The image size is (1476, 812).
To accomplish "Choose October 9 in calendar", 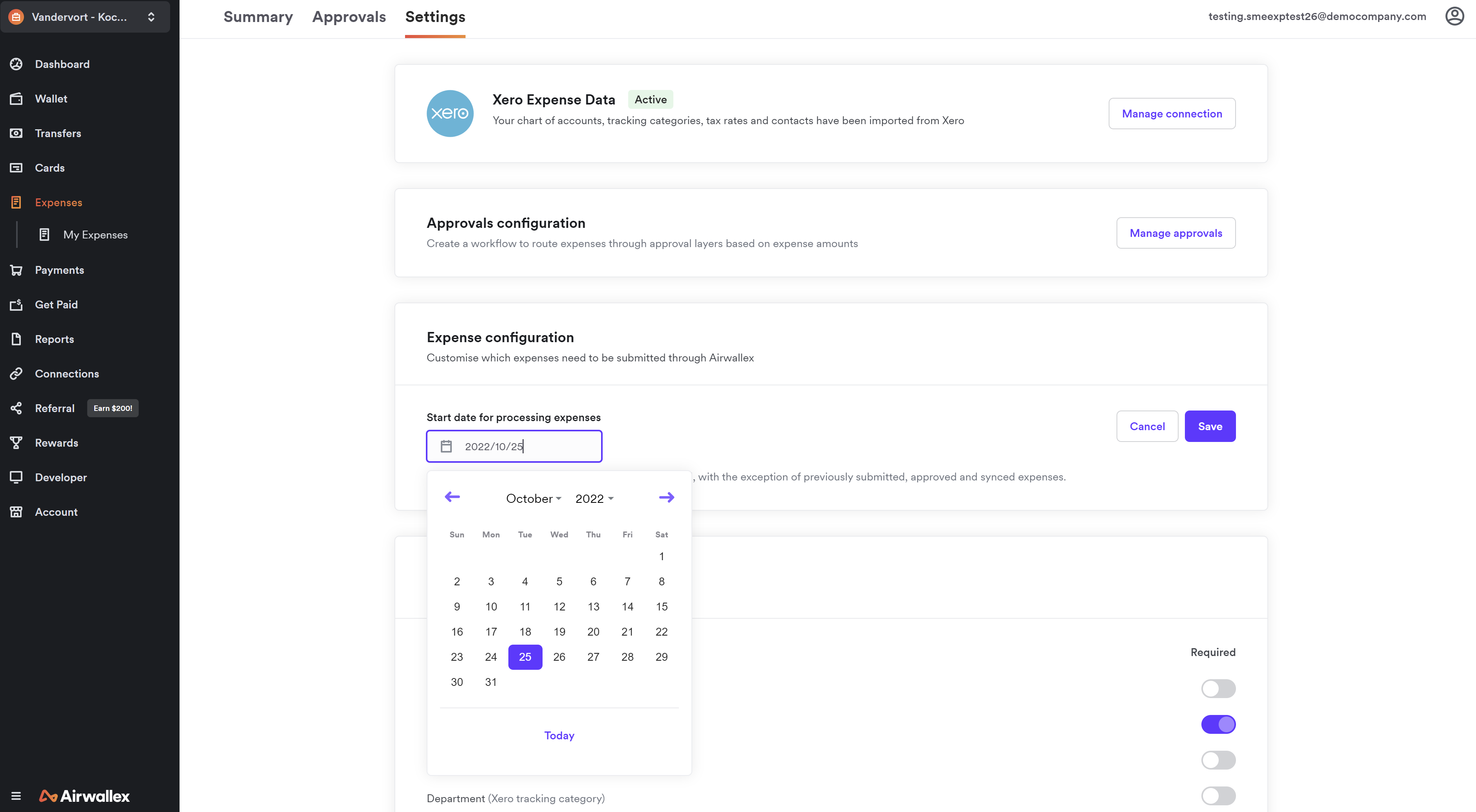I will point(457,606).
